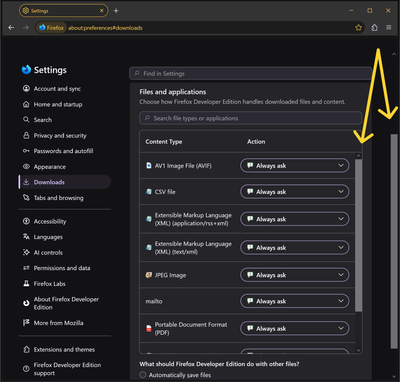Viewport: 400px width, 382px height.
Task: Go to Home and startup settings
Action: click(x=65, y=104)
